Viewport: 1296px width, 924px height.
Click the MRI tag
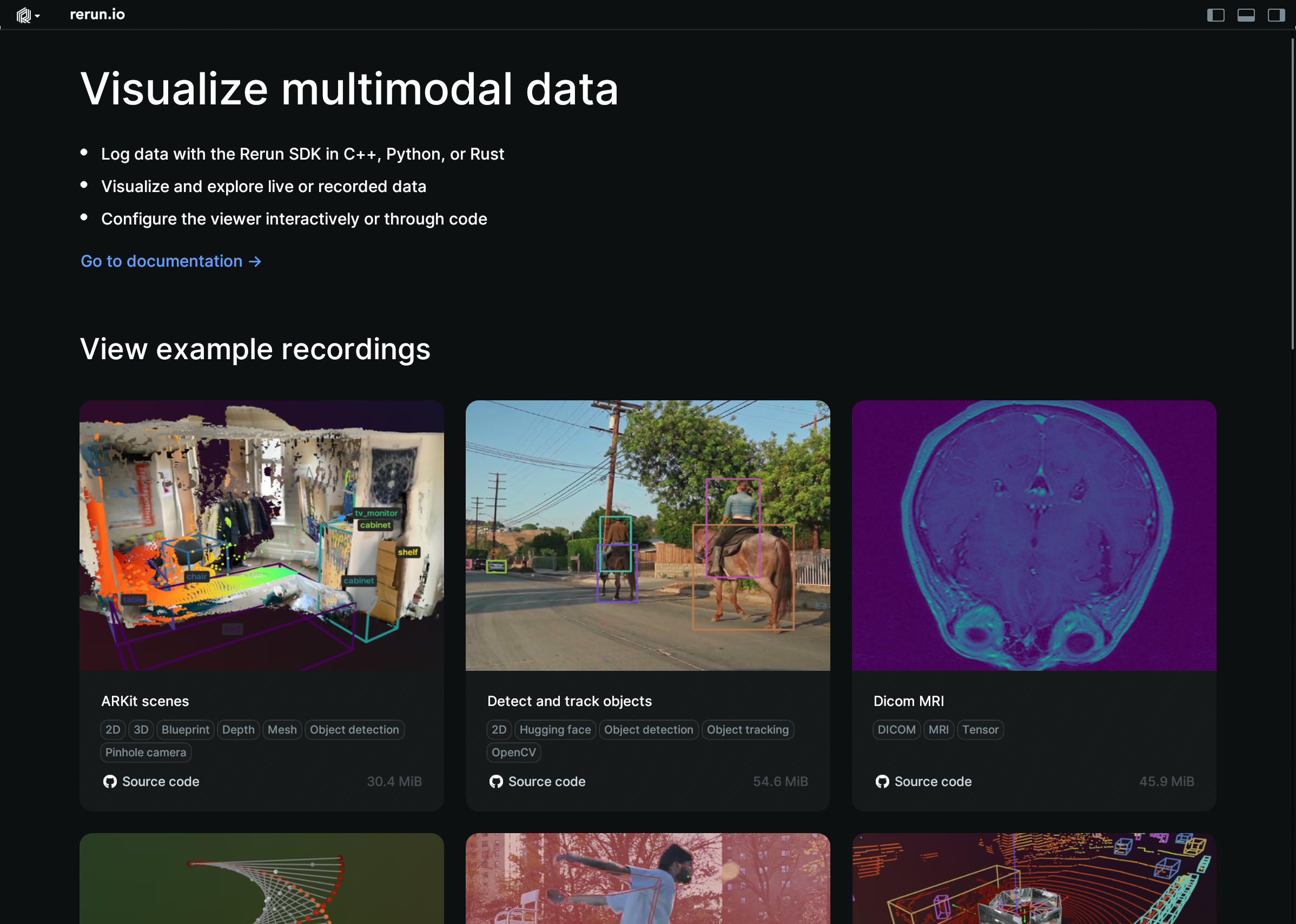pyautogui.click(x=938, y=729)
